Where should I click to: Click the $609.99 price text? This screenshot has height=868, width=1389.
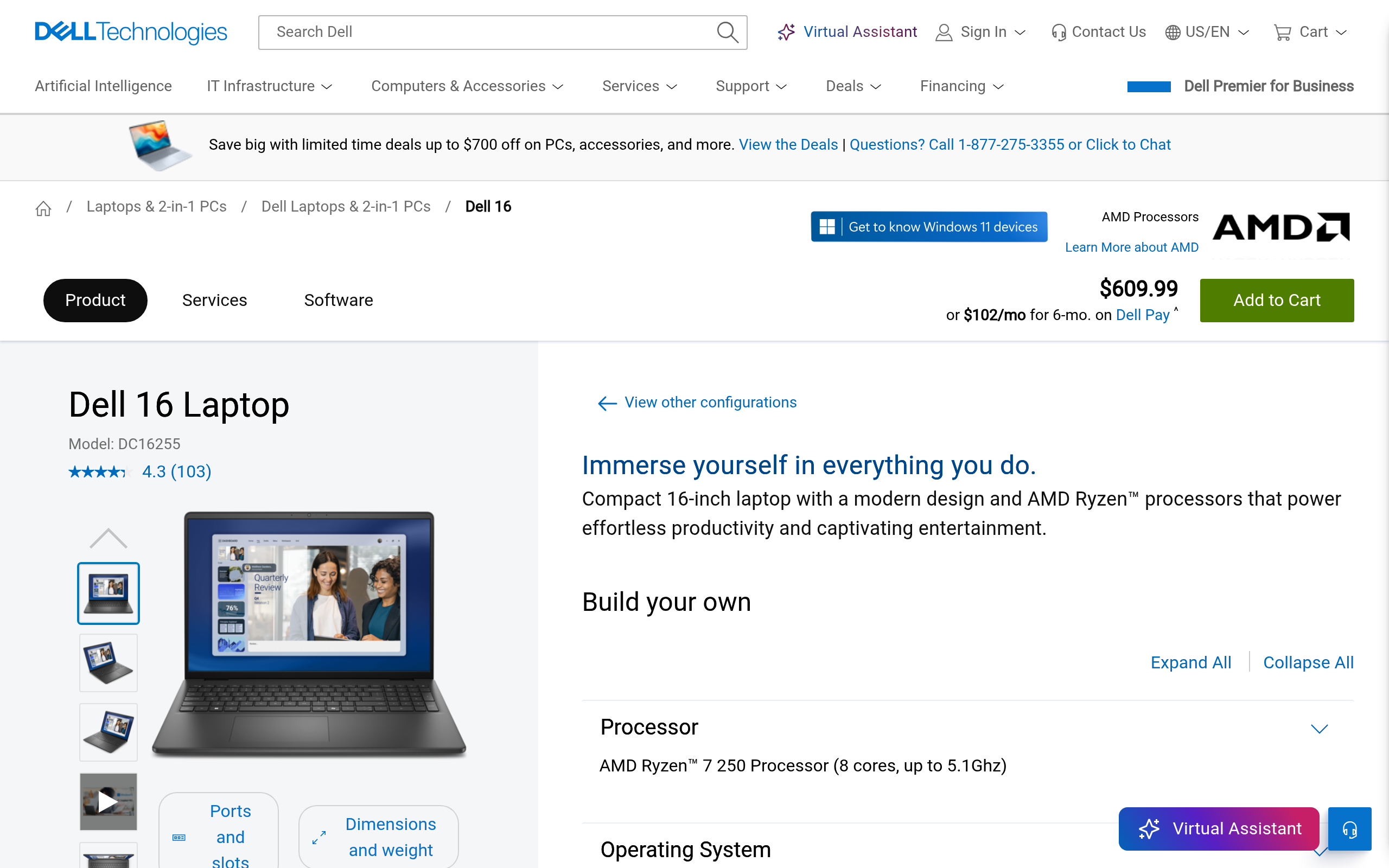[x=1138, y=289]
